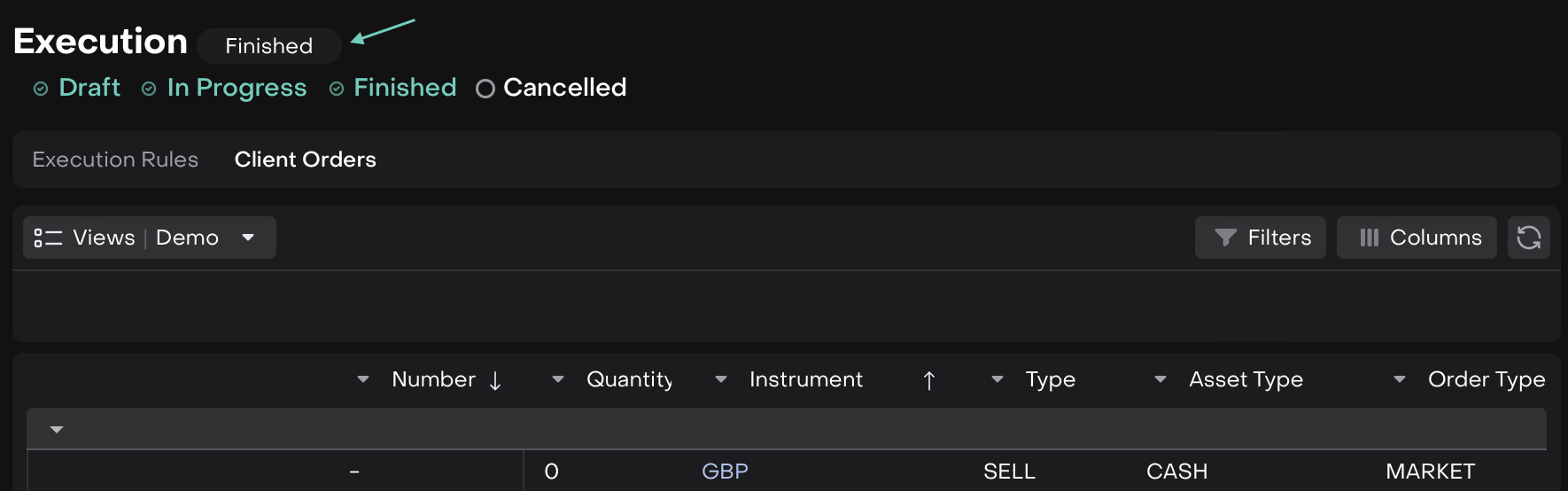The height and width of the screenshot is (491, 1568).
Task: Select the Cancelled status radio button
Action: pos(485,89)
